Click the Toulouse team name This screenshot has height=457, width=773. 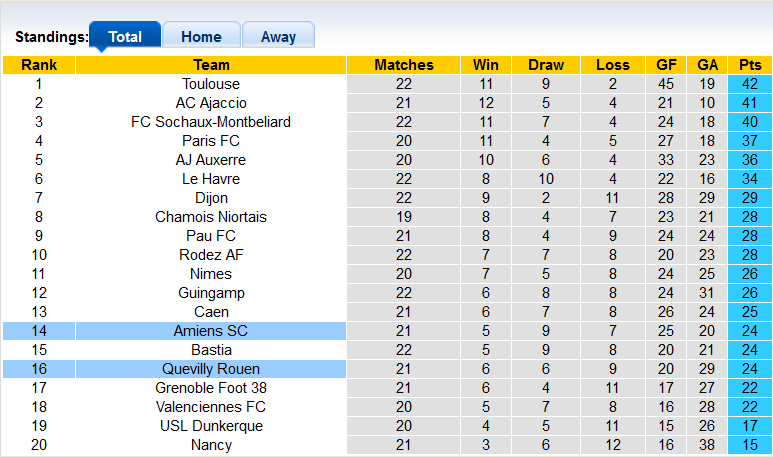(x=211, y=84)
